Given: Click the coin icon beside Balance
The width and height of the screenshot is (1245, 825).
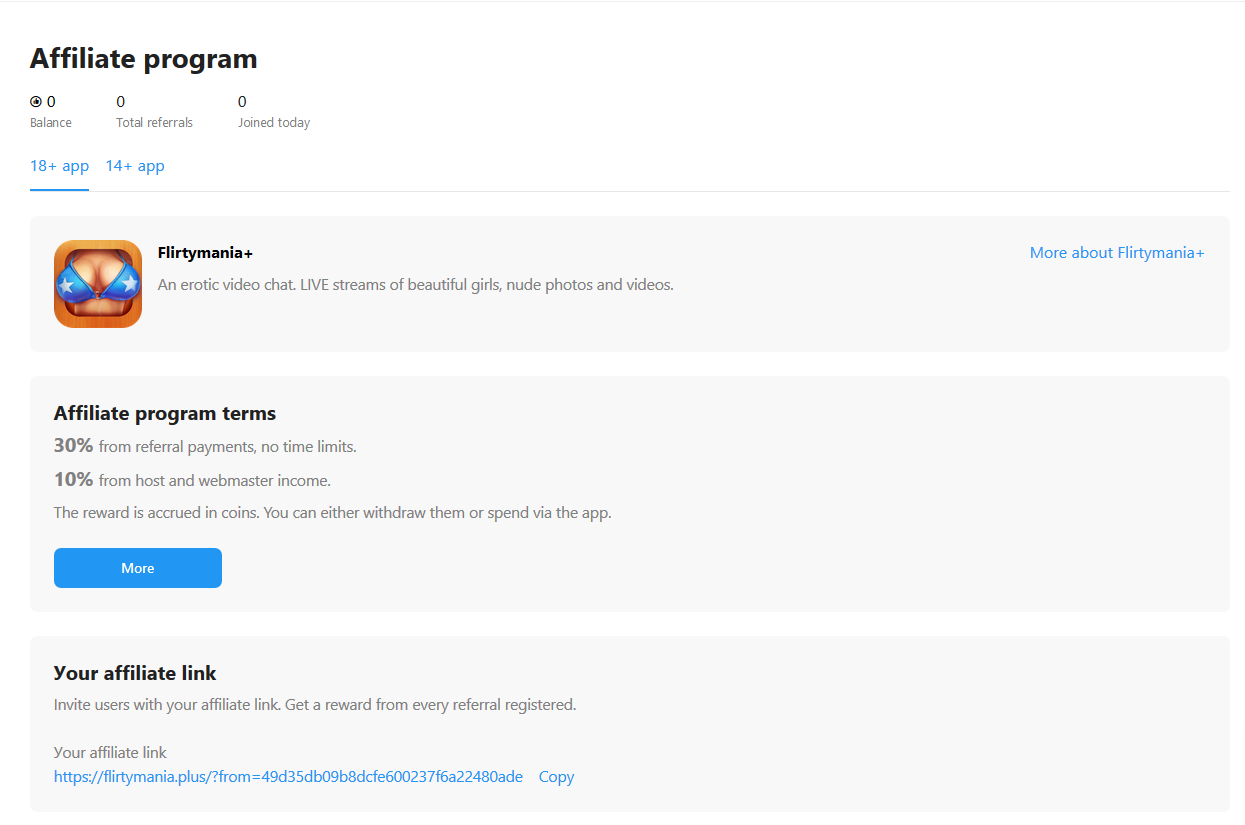Looking at the screenshot, I should click(x=36, y=101).
